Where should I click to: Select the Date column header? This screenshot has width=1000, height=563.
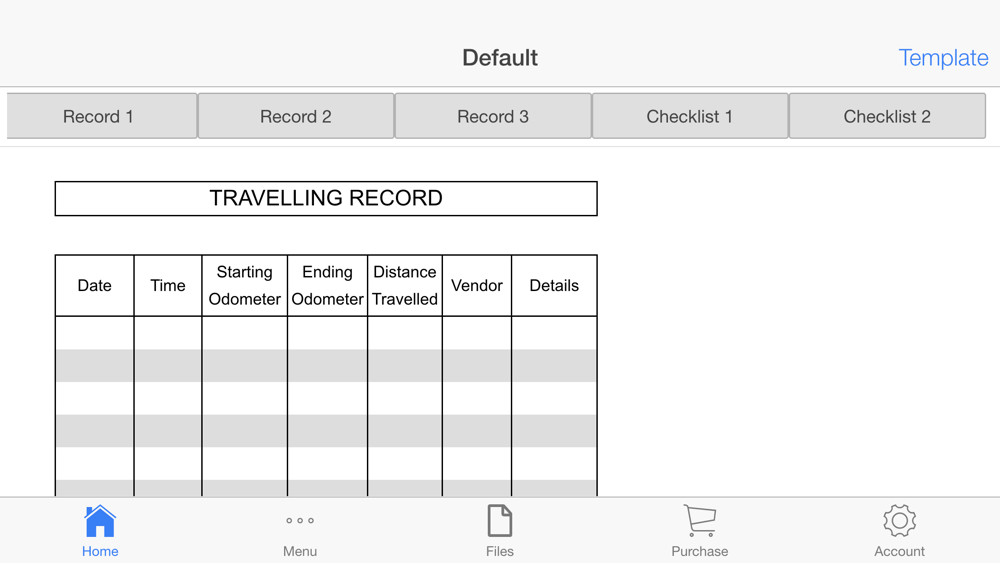click(x=94, y=286)
